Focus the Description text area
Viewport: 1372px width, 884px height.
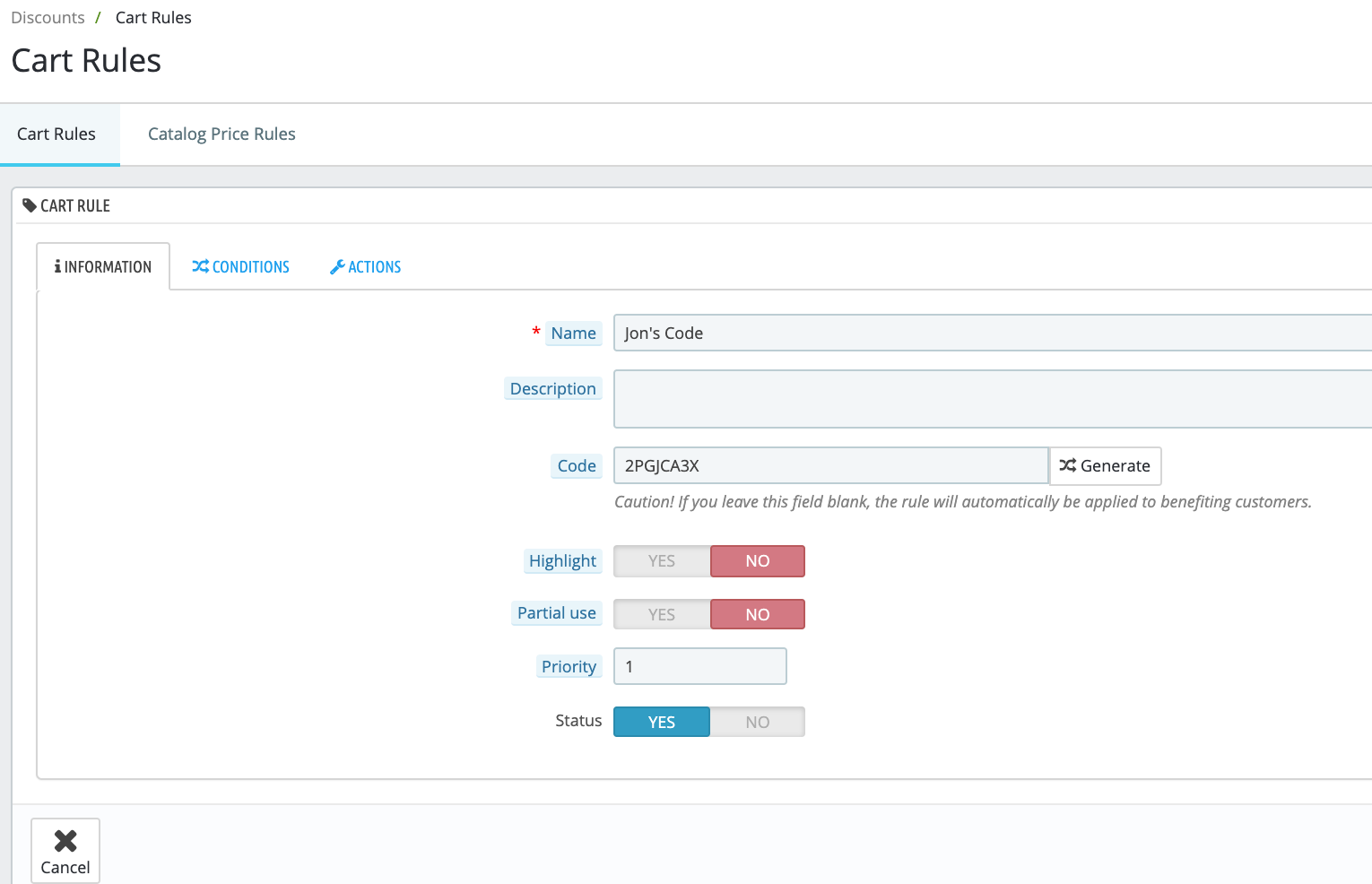[993, 399]
